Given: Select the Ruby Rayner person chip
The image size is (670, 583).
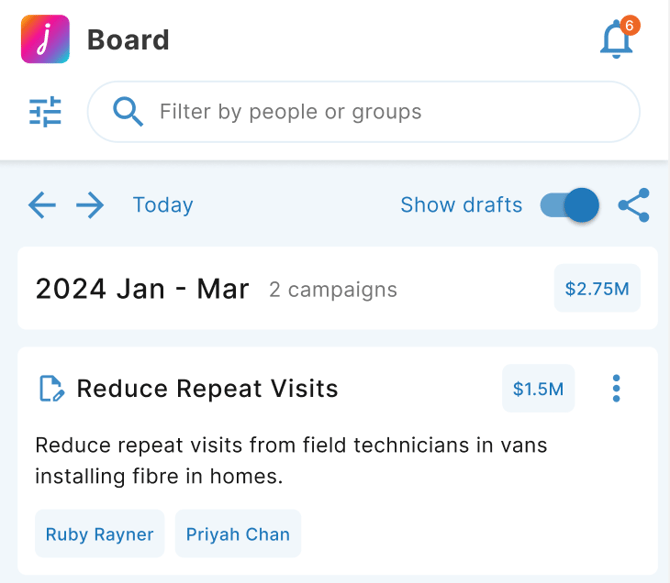Looking at the screenshot, I should coord(100,534).
